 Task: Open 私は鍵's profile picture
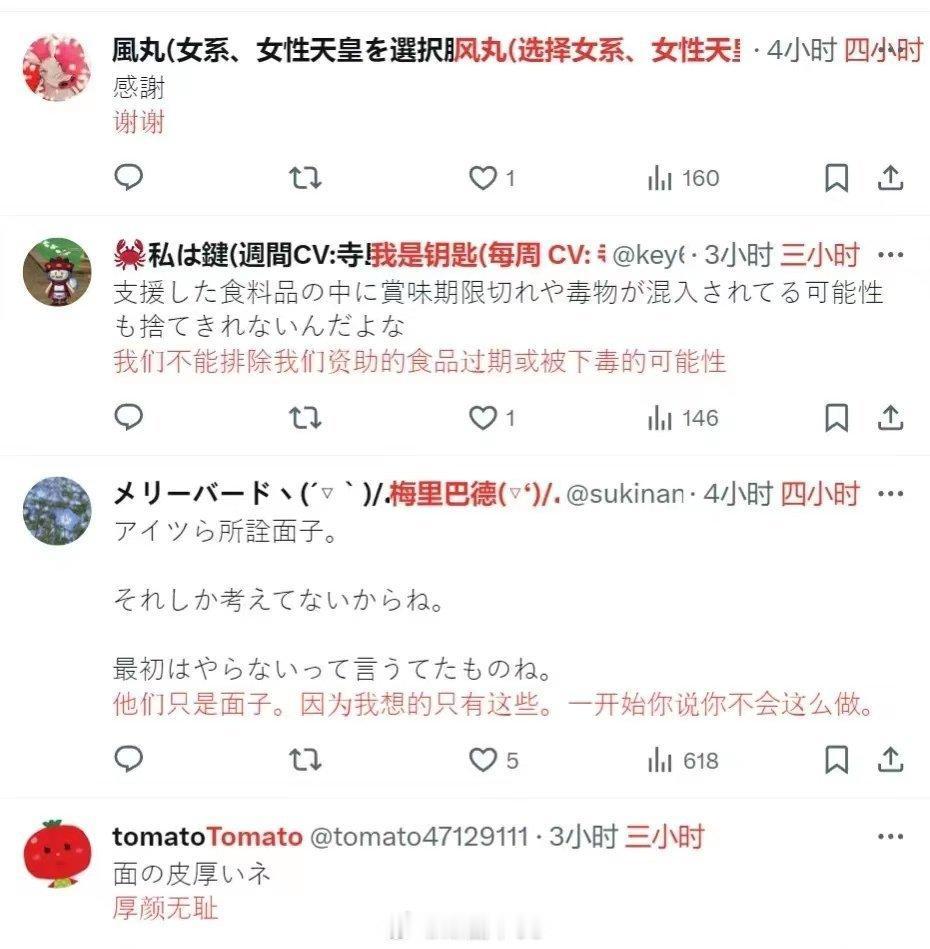pyautogui.click(x=57, y=272)
